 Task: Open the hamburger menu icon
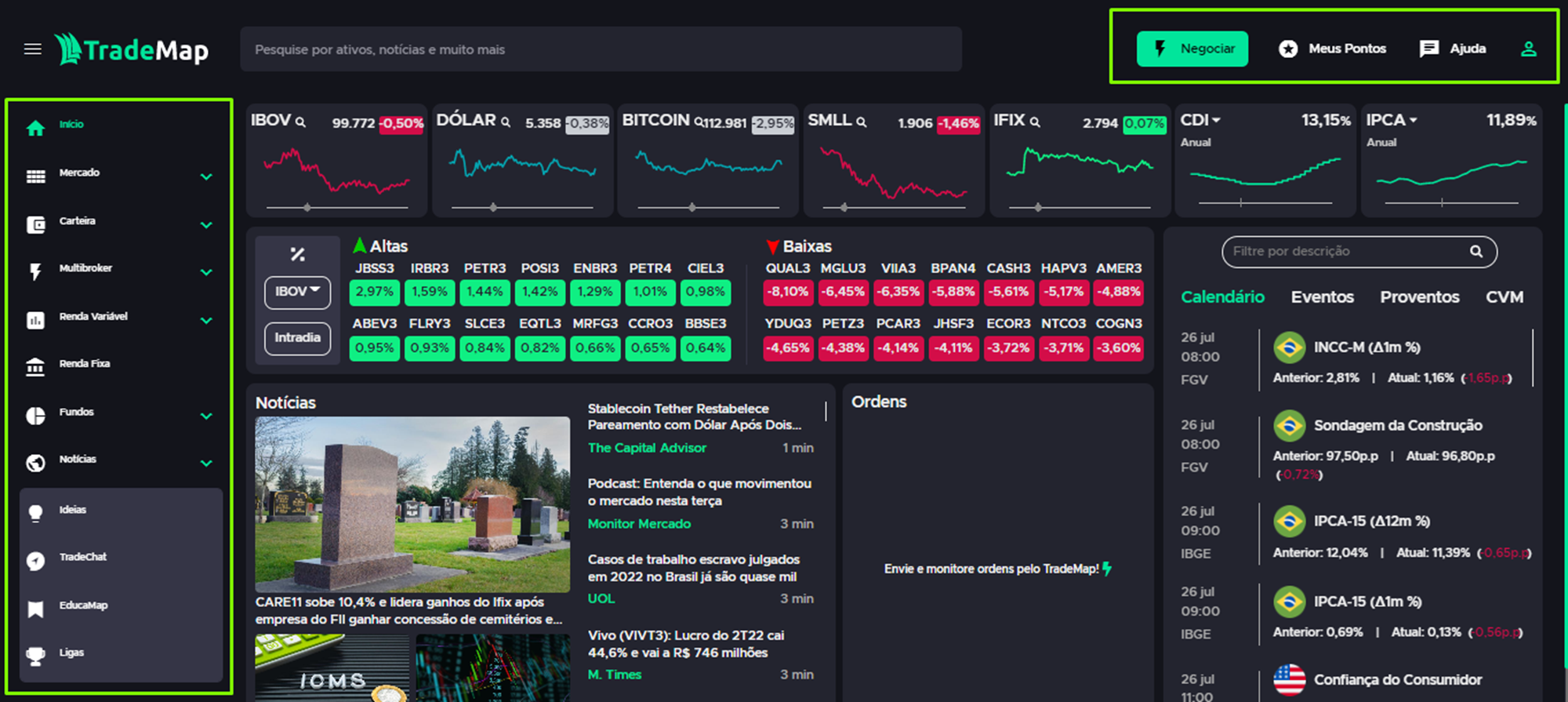tap(32, 49)
